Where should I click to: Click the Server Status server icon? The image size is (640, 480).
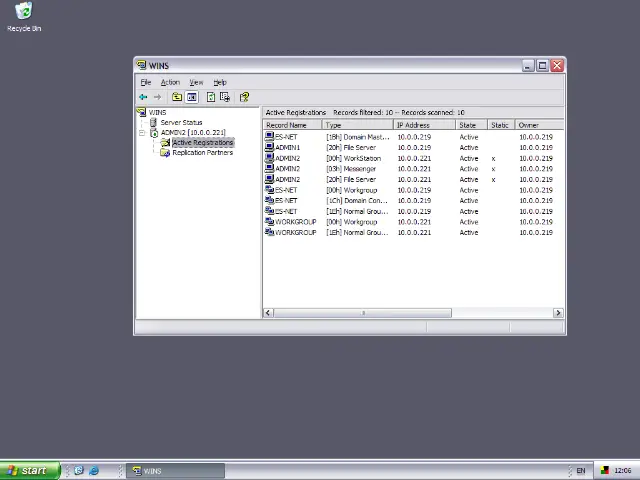153,122
